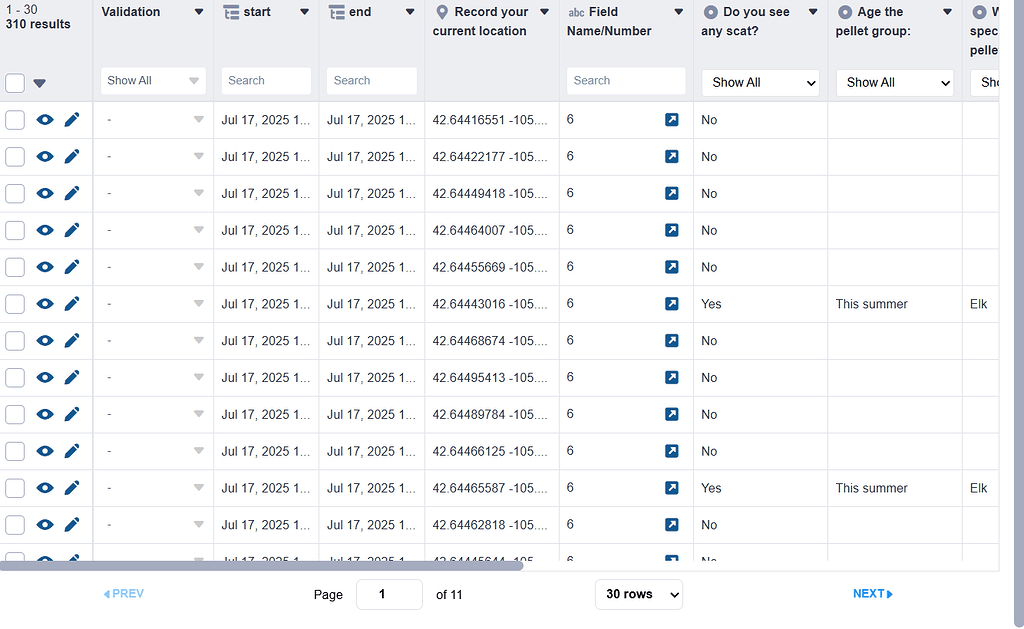Screen dimensions: 1024x629
Task: Open the scat question Show All filter
Action: (759, 80)
